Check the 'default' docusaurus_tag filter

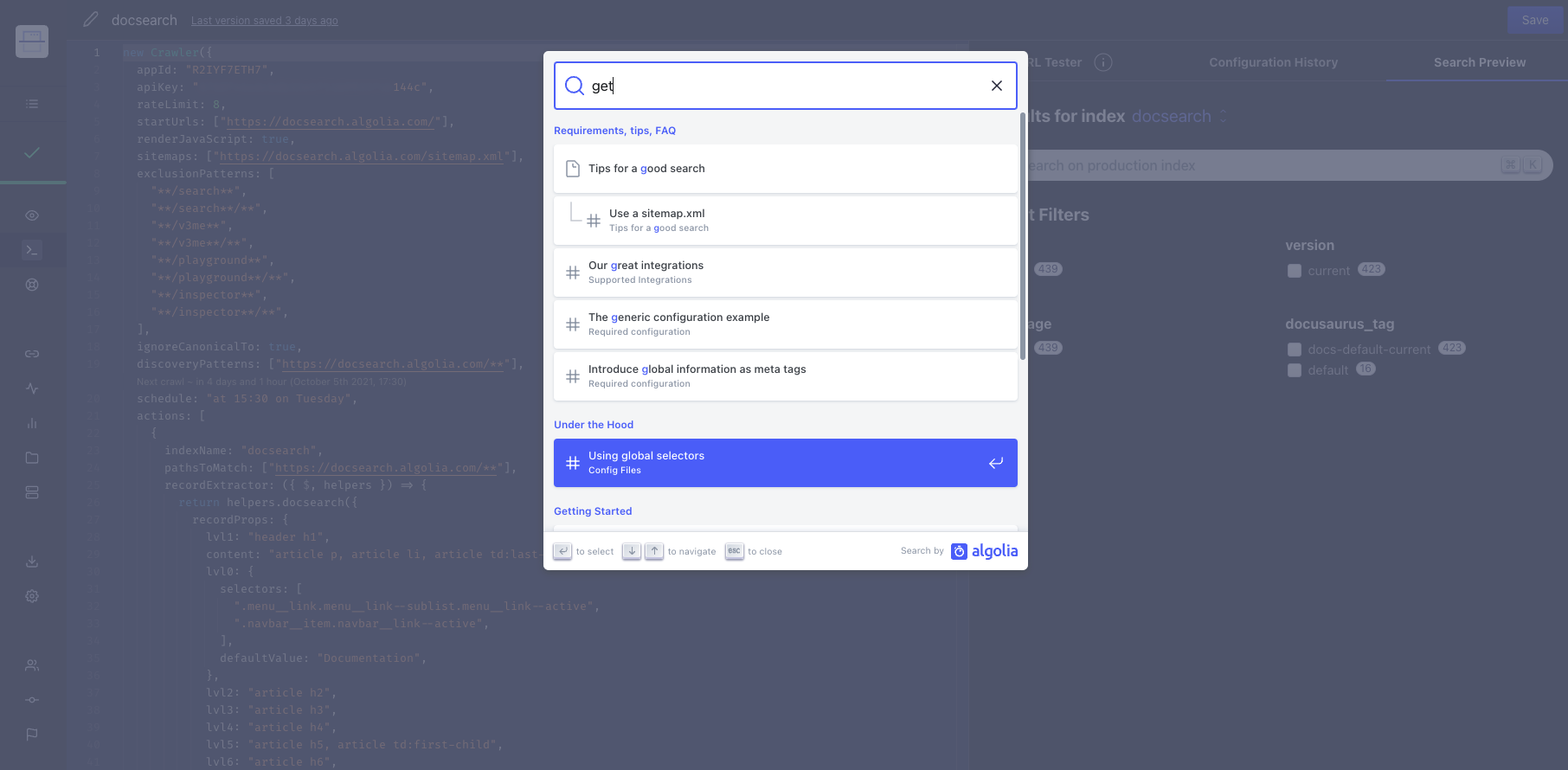click(1295, 370)
